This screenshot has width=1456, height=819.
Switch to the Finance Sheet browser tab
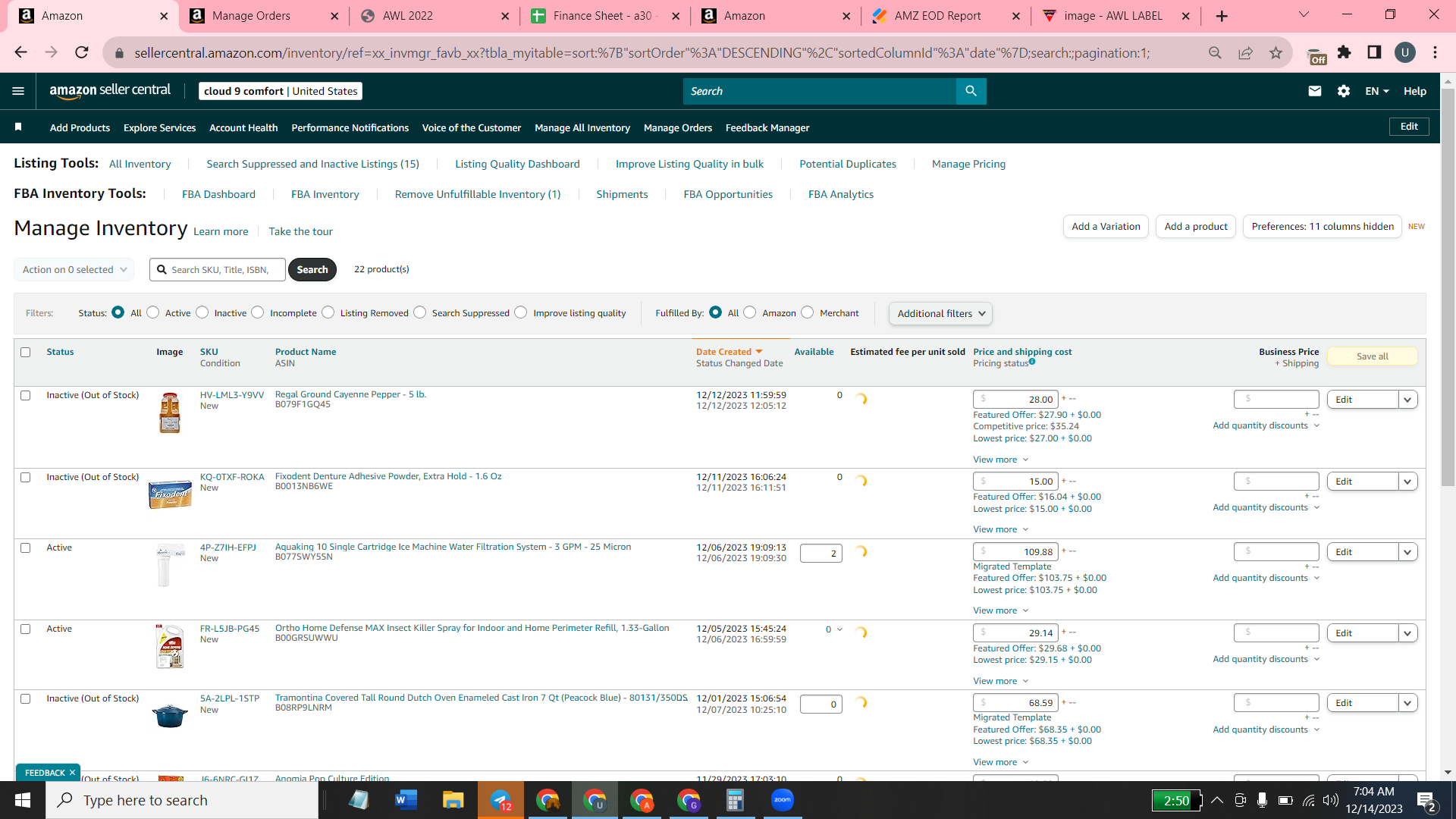[x=604, y=16]
